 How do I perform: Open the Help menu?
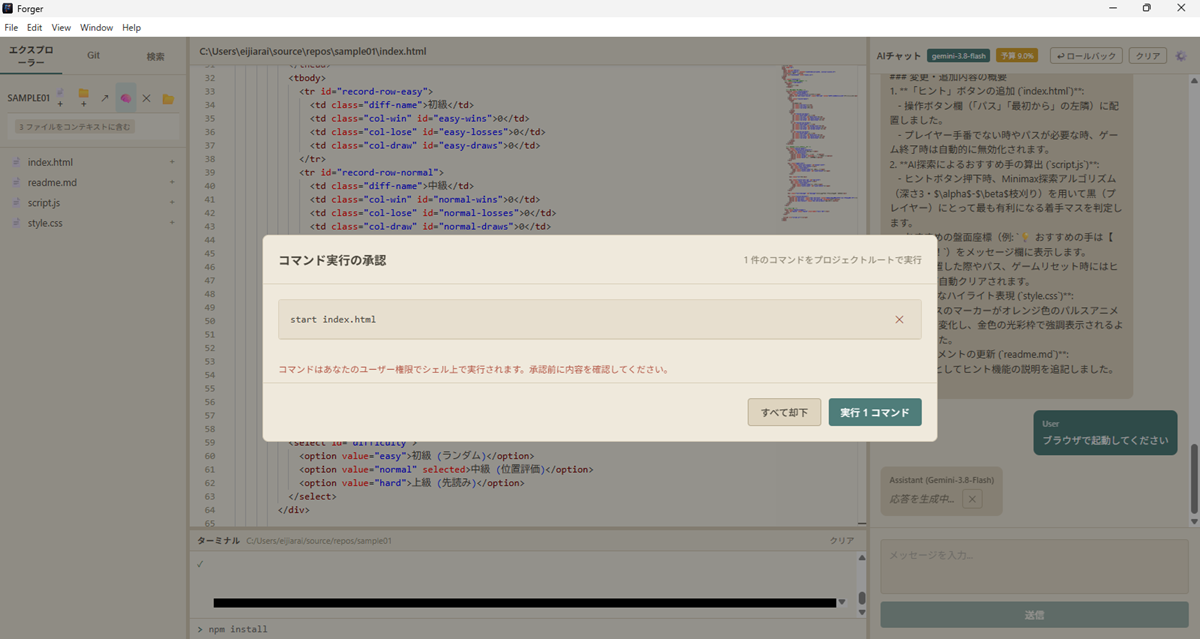tap(131, 28)
